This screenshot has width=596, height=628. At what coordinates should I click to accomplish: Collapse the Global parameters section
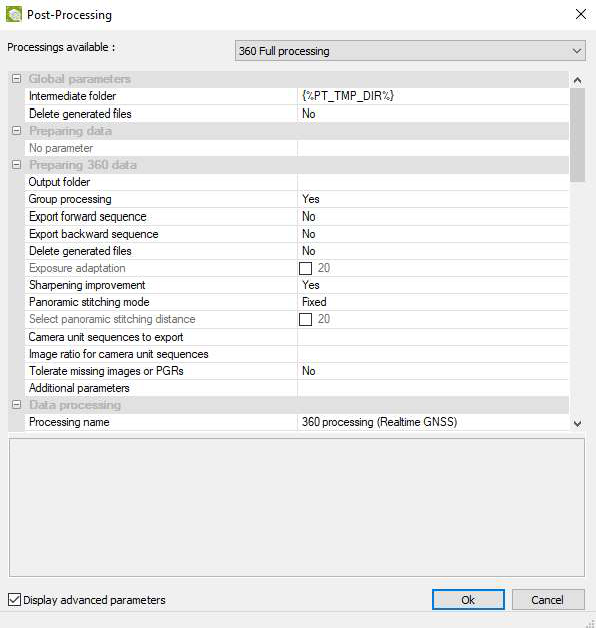[16, 79]
